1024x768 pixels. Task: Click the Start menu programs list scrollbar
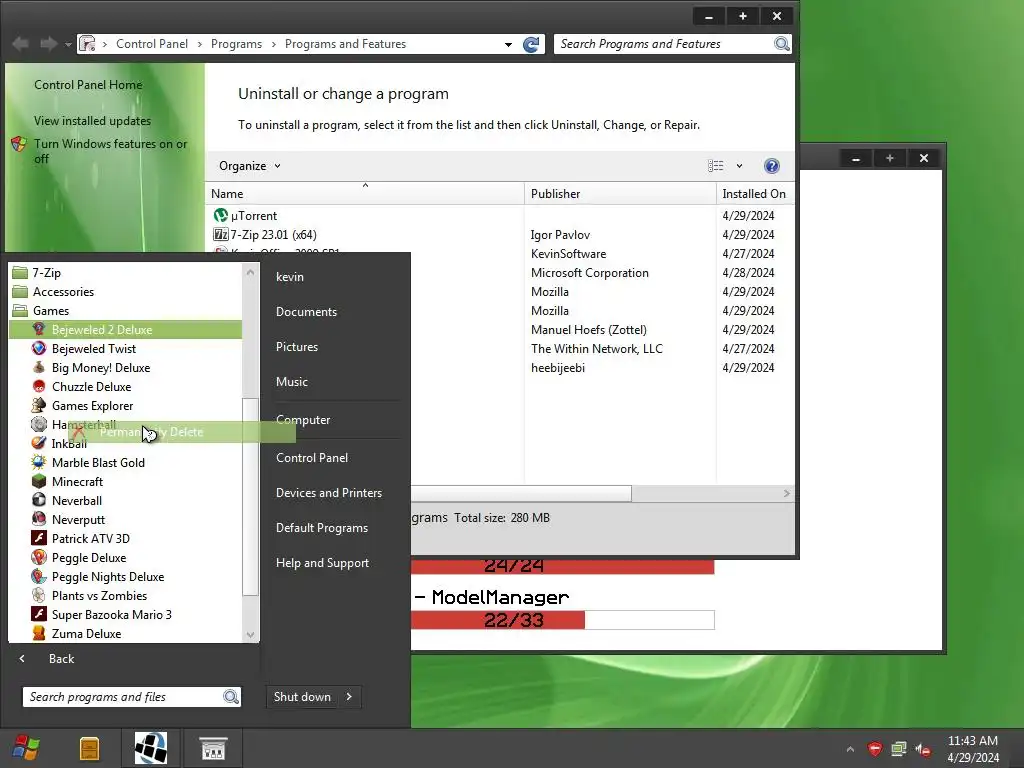(250, 496)
